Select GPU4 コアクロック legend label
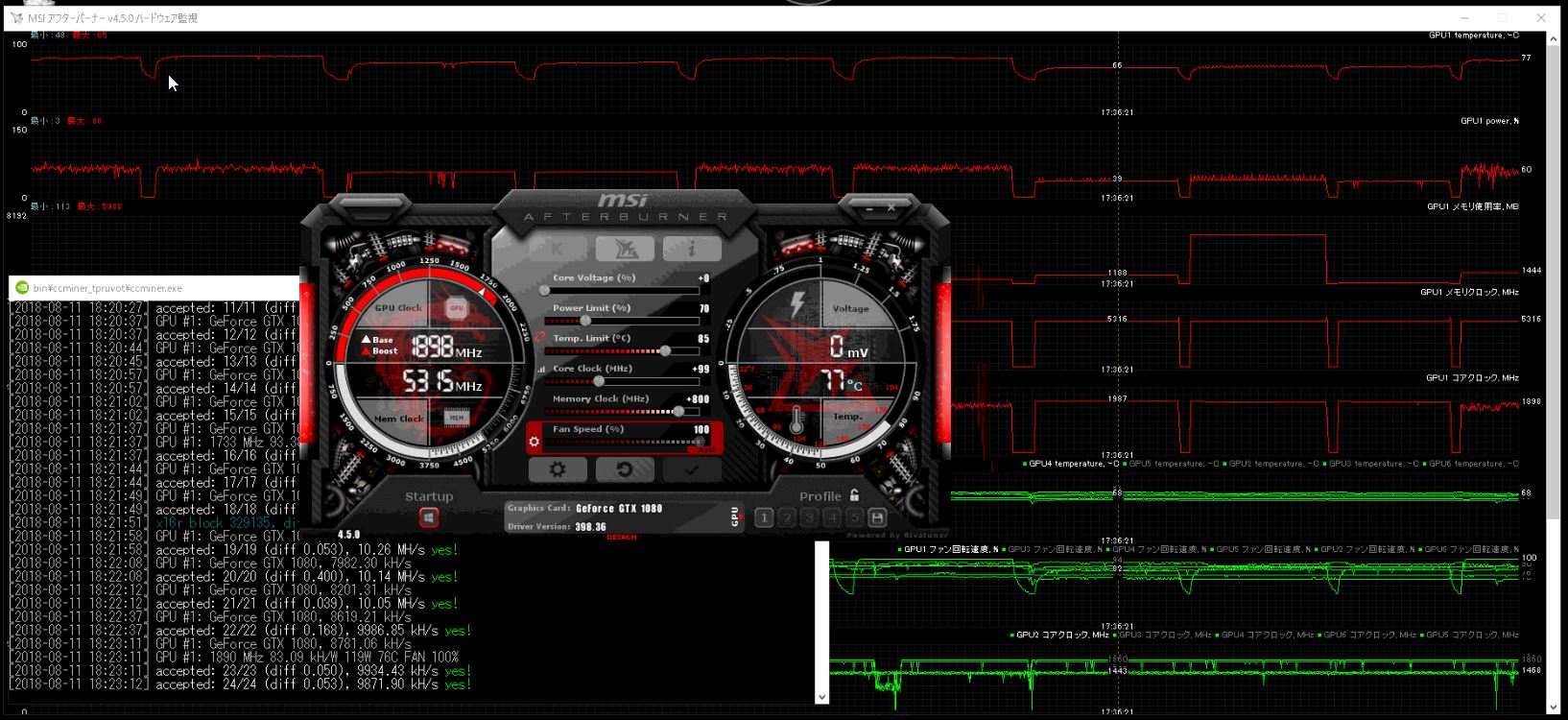The width and height of the screenshot is (1568, 720). [1264, 635]
